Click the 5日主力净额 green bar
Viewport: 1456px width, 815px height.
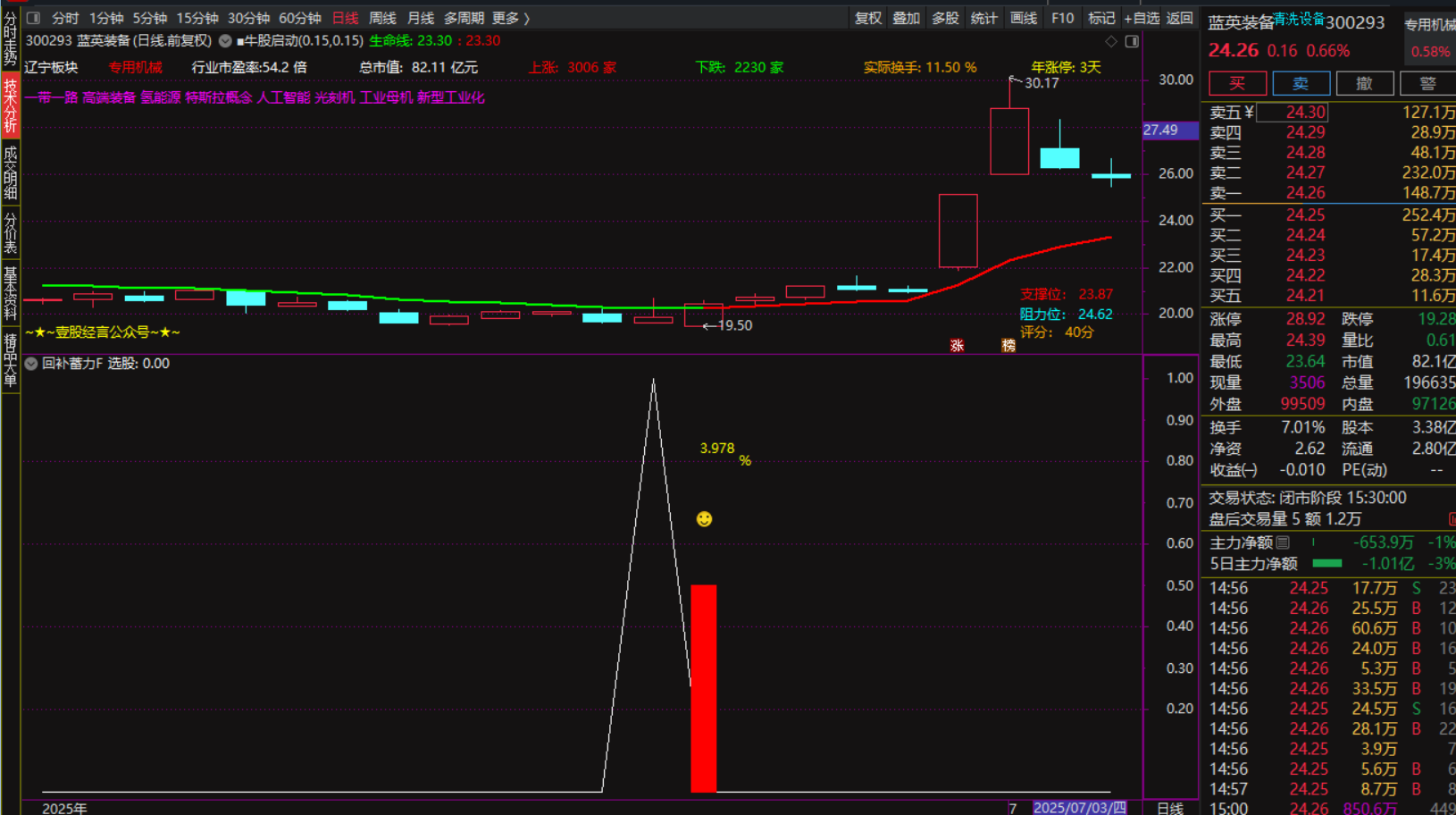pos(1326,564)
